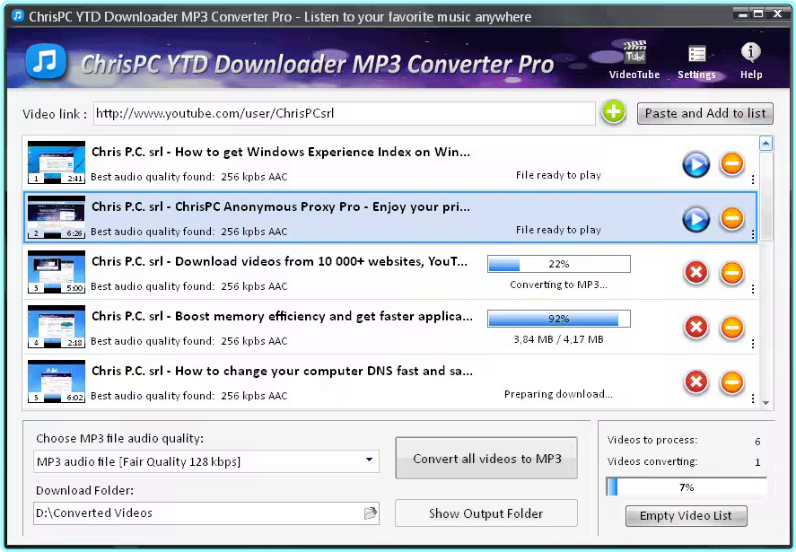Image resolution: width=796 pixels, height=552 pixels.
Task: Open thumbnail of Windows Experience Index video
Action: point(56,162)
